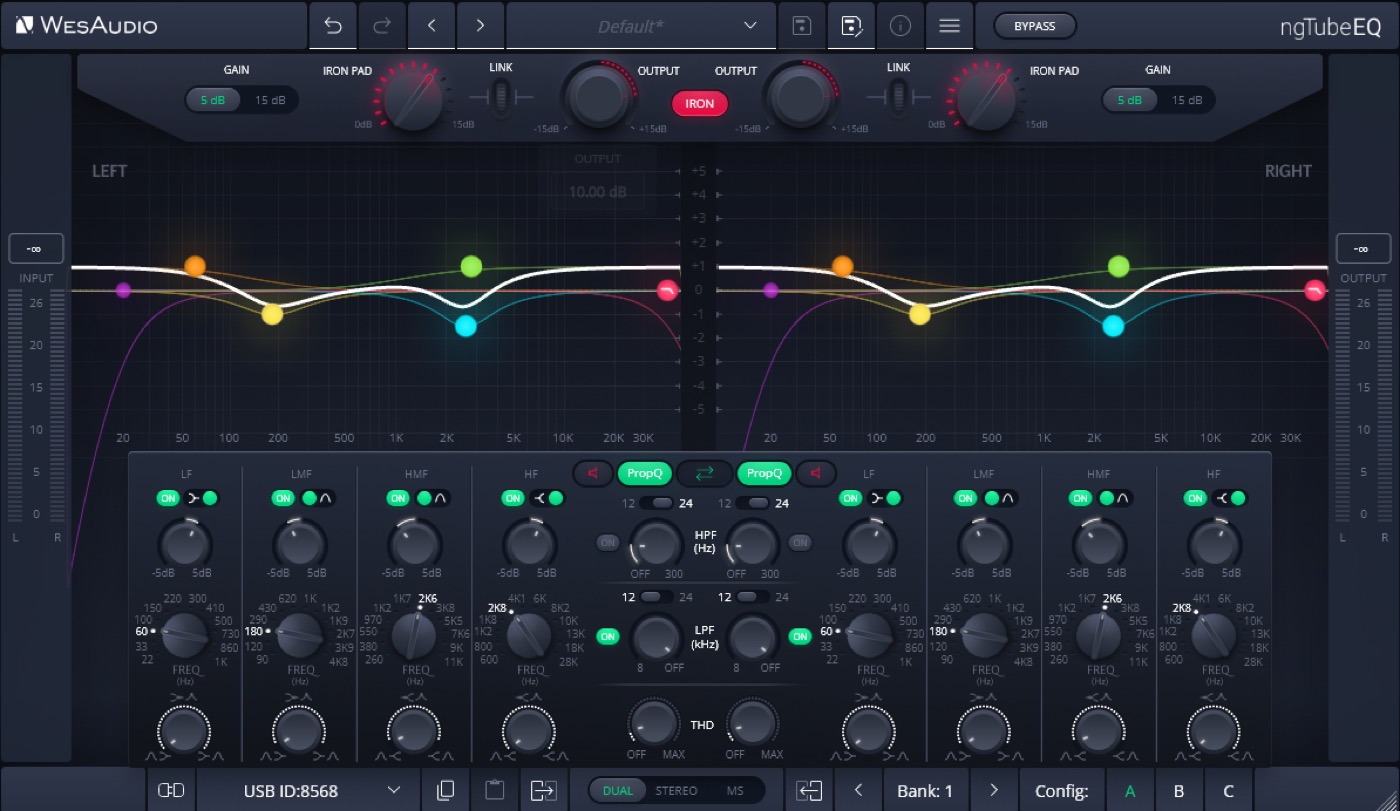1400x811 pixels.
Task: Toggle the right channel PropQ button
Action: point(764,473)
